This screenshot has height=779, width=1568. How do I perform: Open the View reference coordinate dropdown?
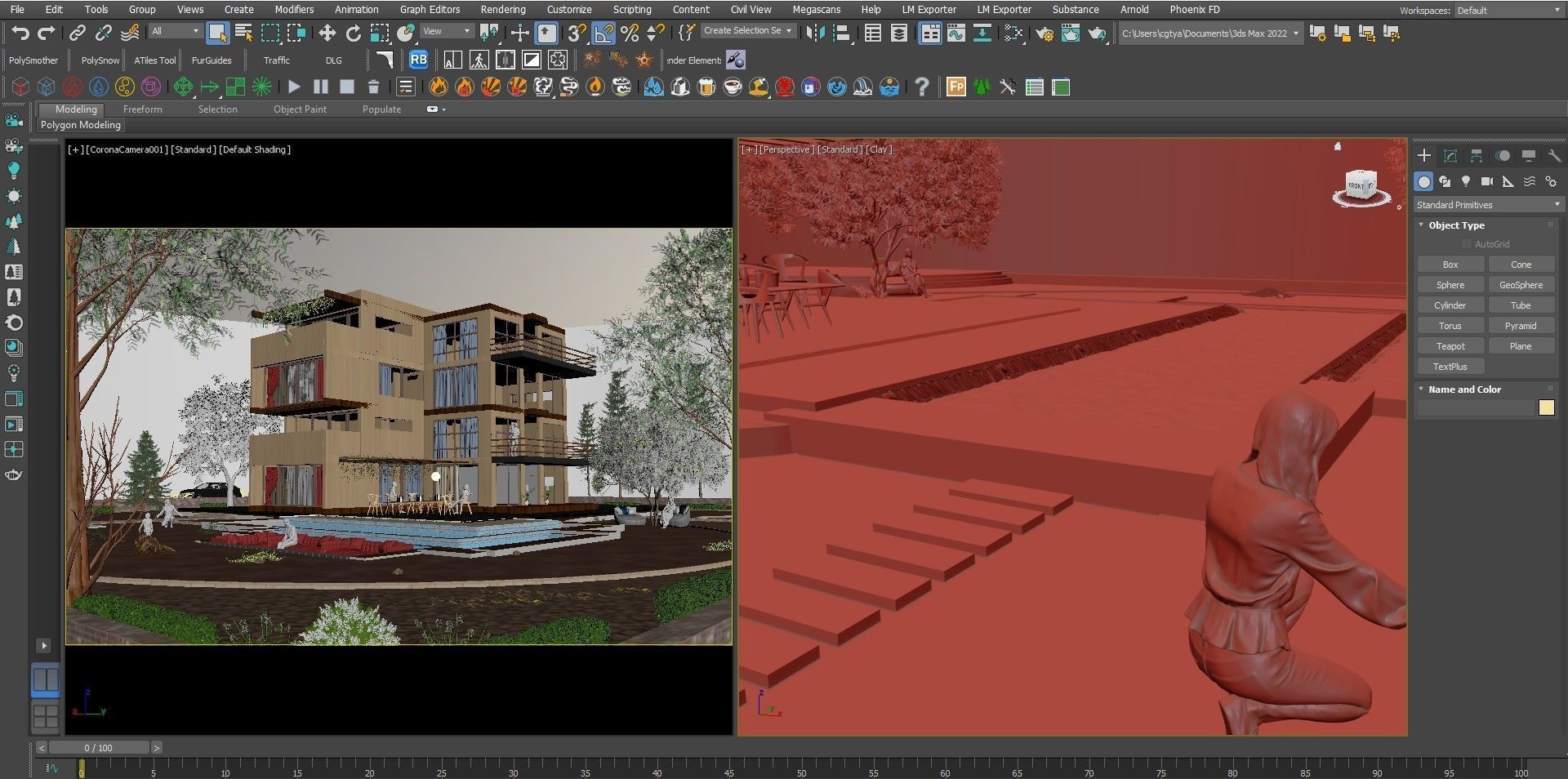click(447, 31)
